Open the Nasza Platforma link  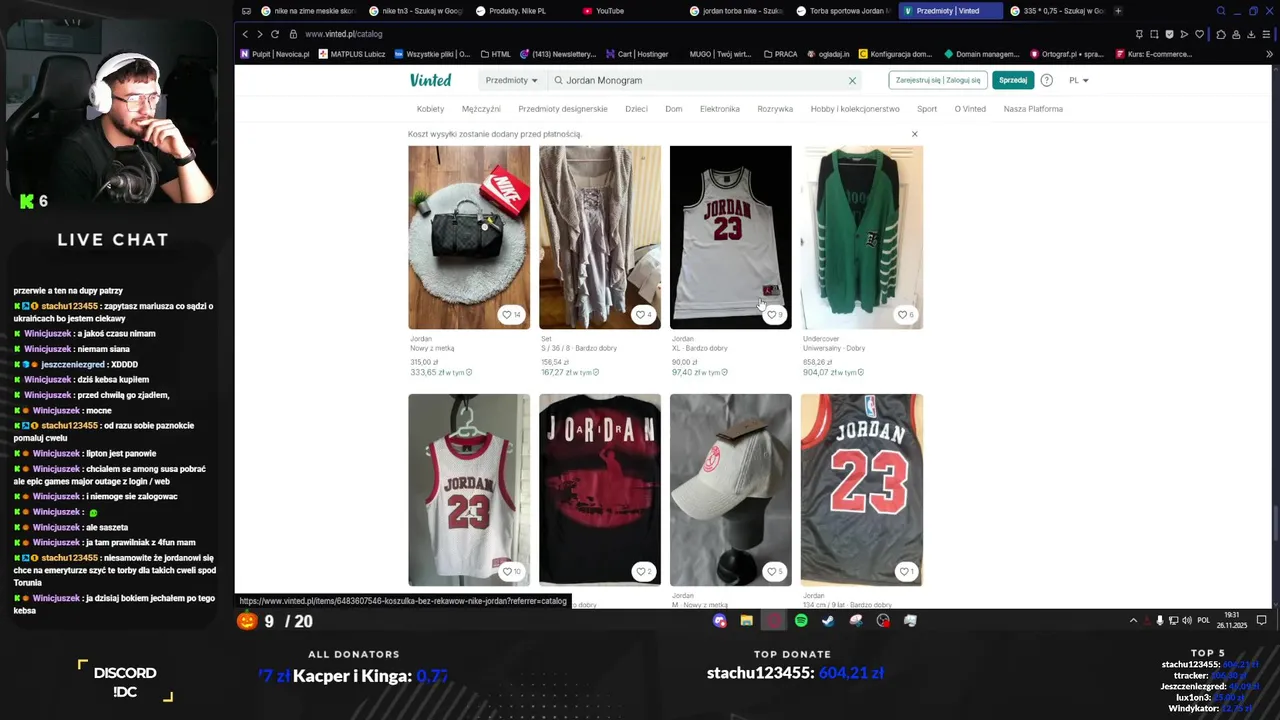[1033, 109]
